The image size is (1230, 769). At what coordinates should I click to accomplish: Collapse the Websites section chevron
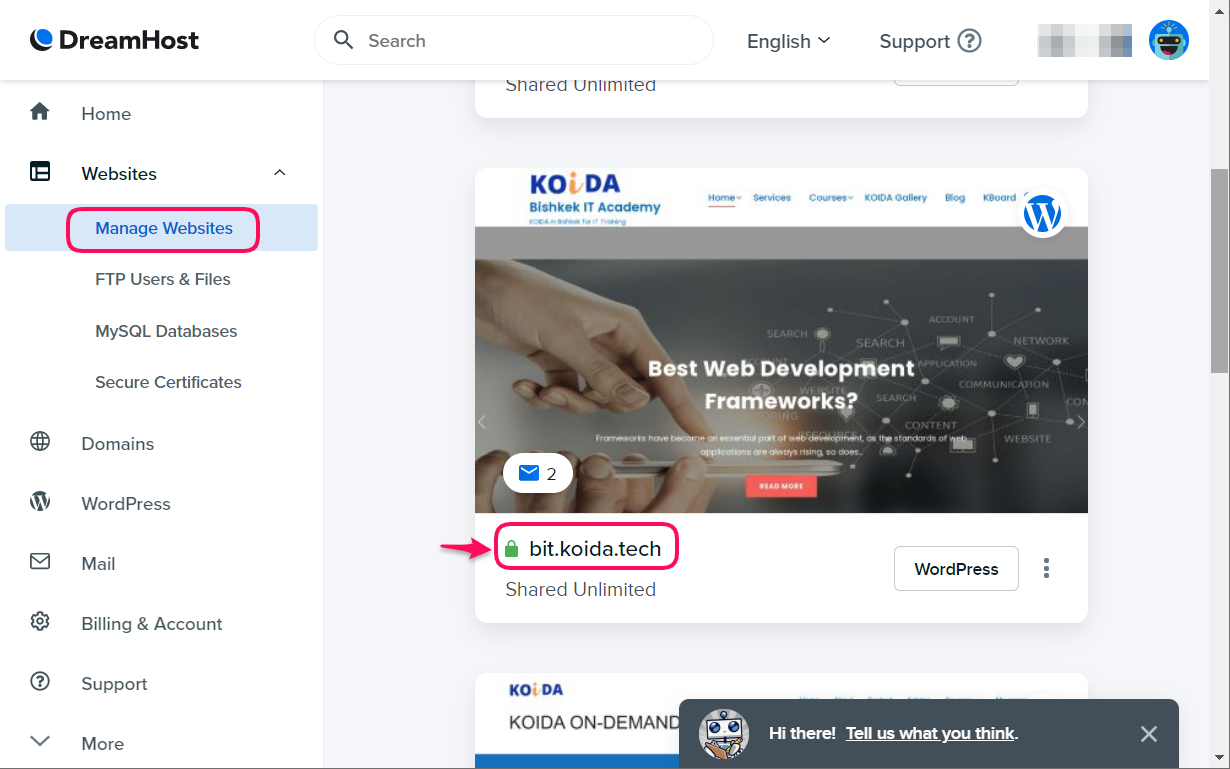280,173
